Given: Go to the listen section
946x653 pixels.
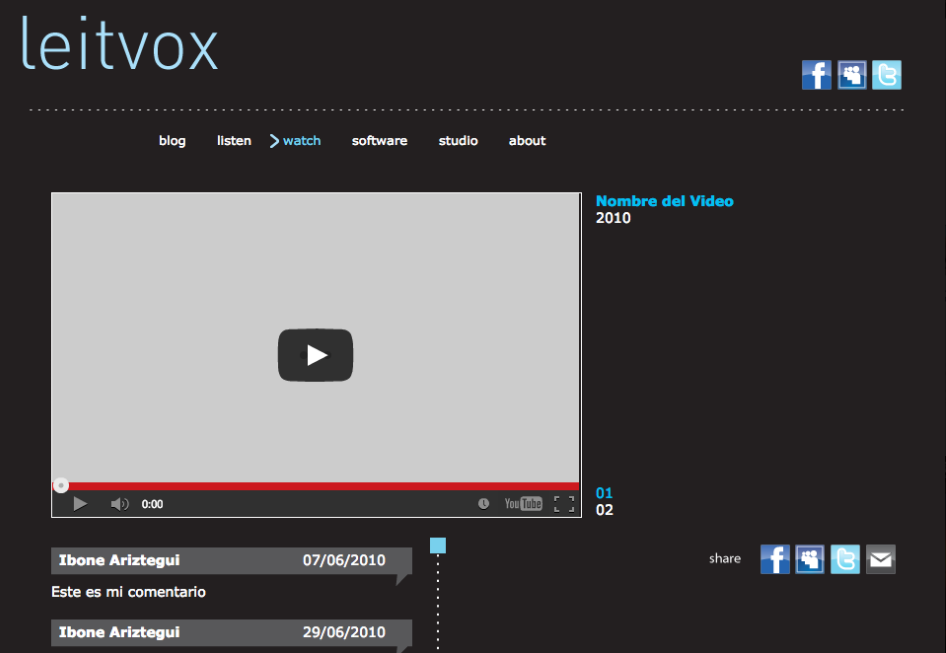Looking at the screenshot, I should (x=234, y=141).
